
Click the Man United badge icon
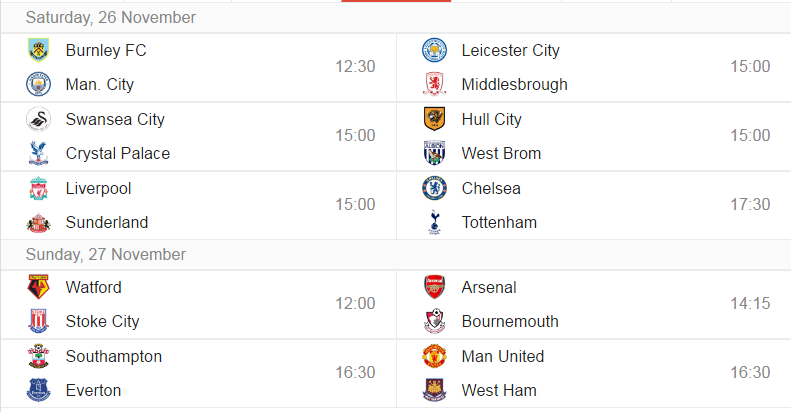[x=434, y=356]
